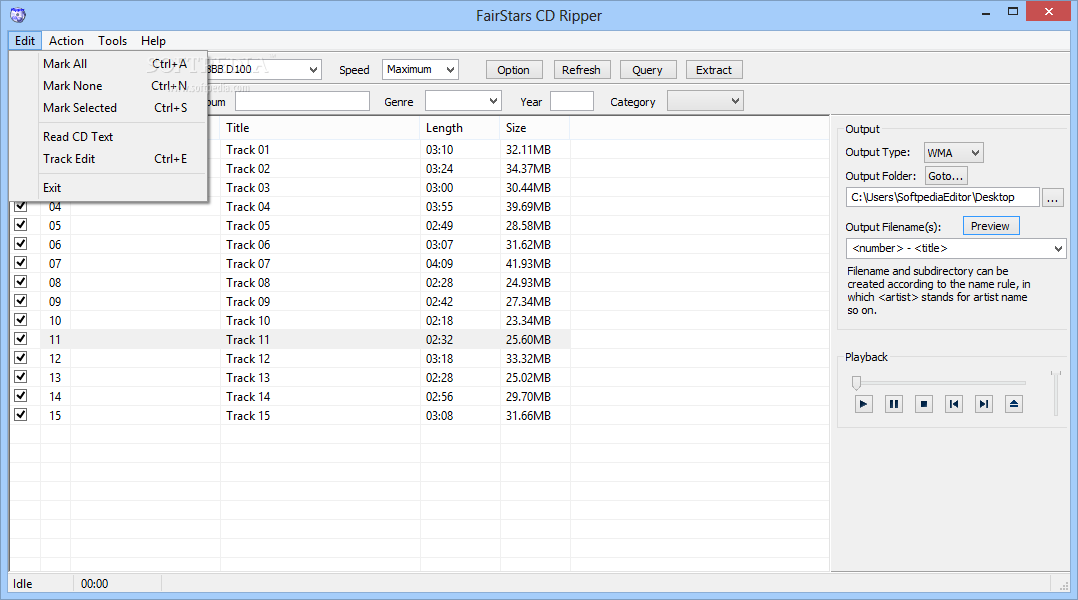This screenshot has height=600, width=1078.
Task: Open the Output Type WMA dropdown
Action: pyautogui.click(x=954, y=153)
